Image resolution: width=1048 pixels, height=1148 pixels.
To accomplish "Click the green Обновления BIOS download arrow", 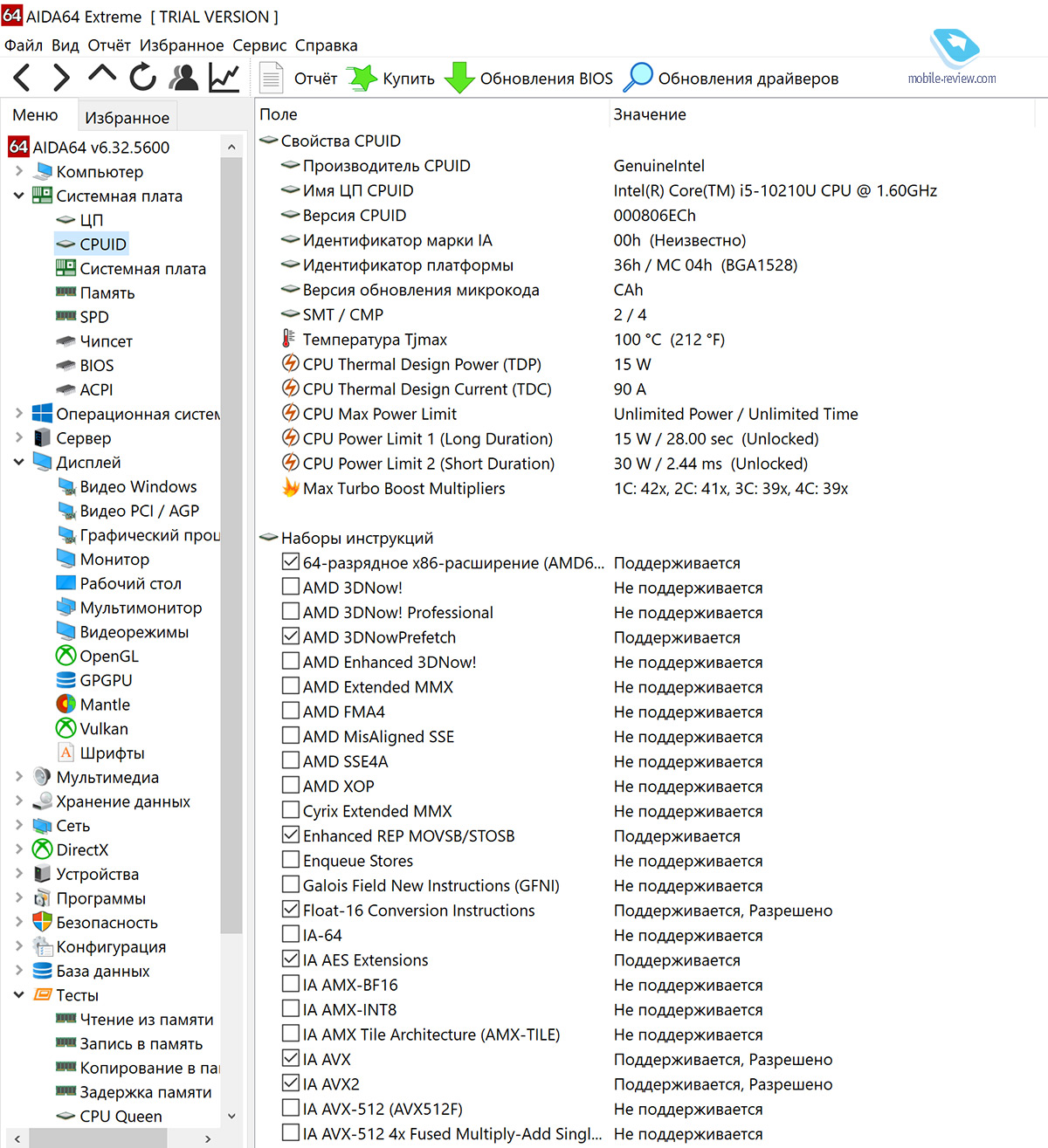I will coord(459,78).
